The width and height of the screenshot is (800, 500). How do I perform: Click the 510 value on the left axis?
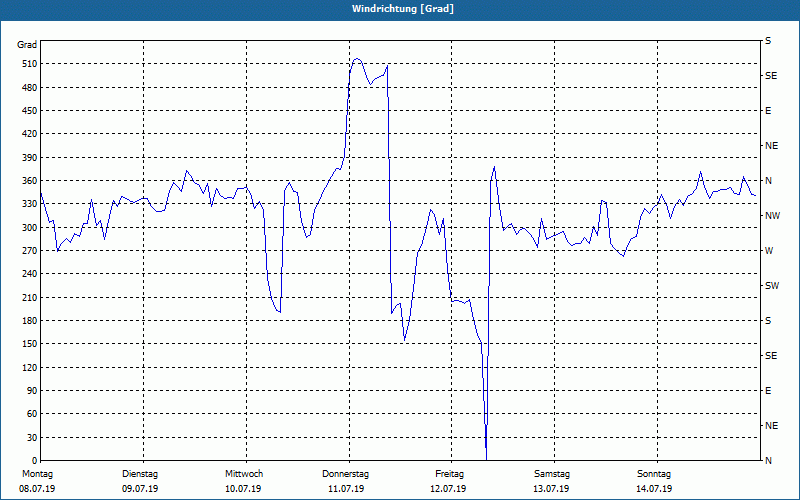point(29,64)
